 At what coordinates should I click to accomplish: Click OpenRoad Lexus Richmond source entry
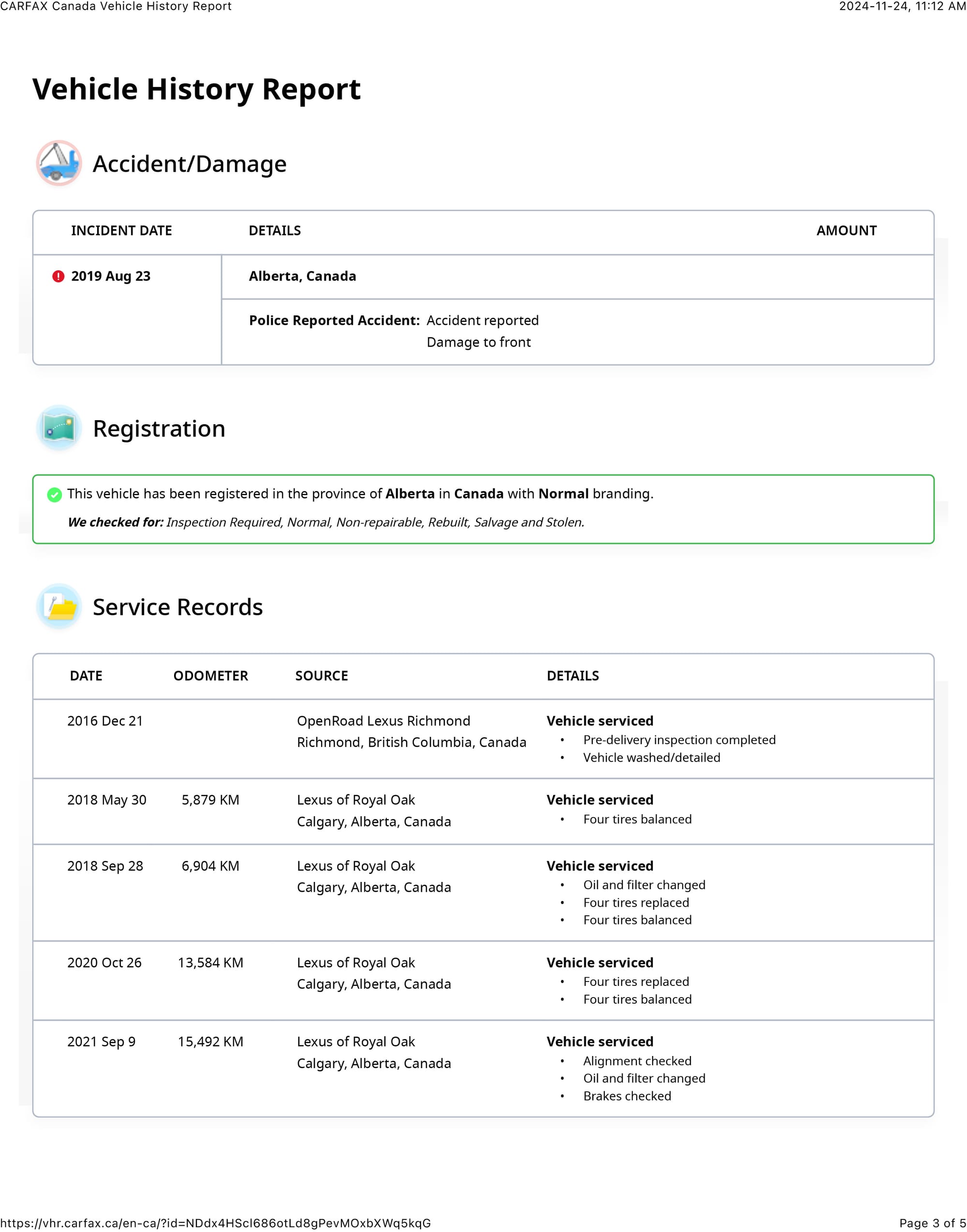coord(383,721)
